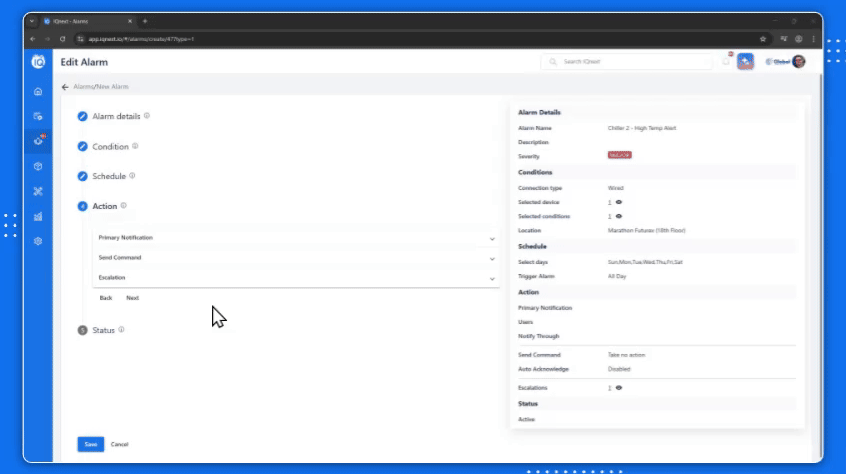Click the back arrow beside Alarms/New Alarm

65,87
